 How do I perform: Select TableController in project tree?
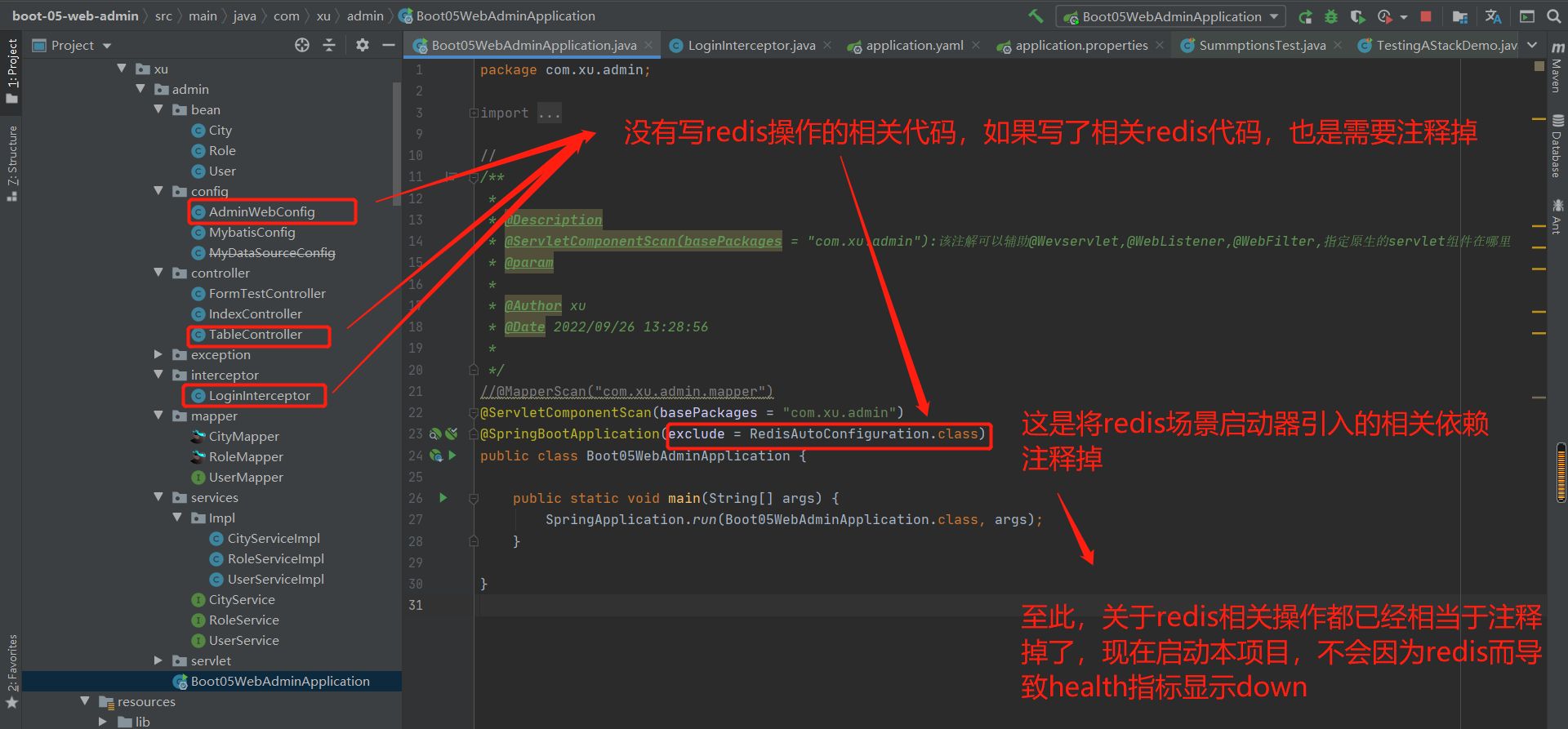click(x=255, y=334)
